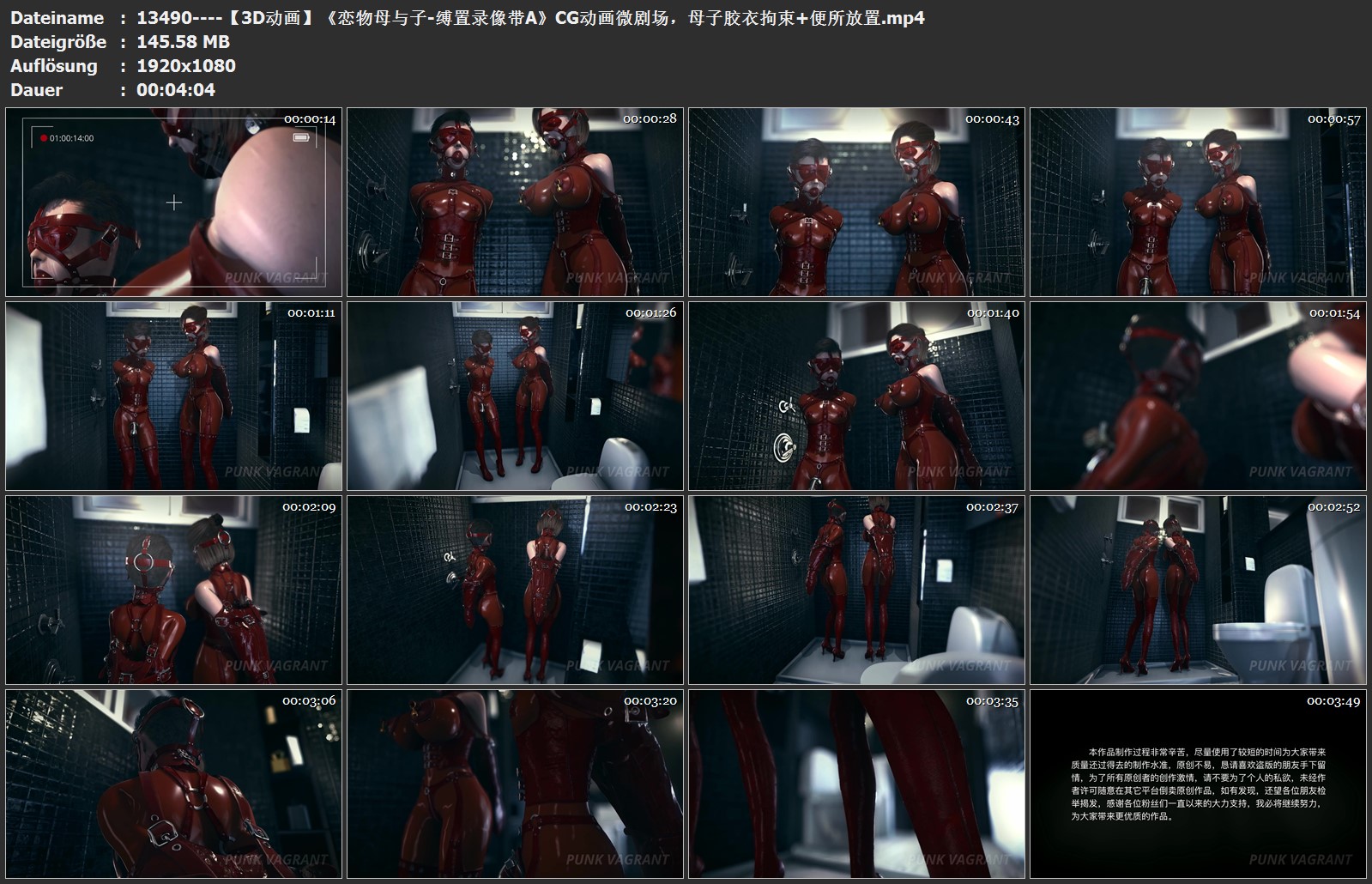This screenshot has width=1372, height=884.
Task: Open the black text frame at 00:03:49
Action: [1198, 784]
